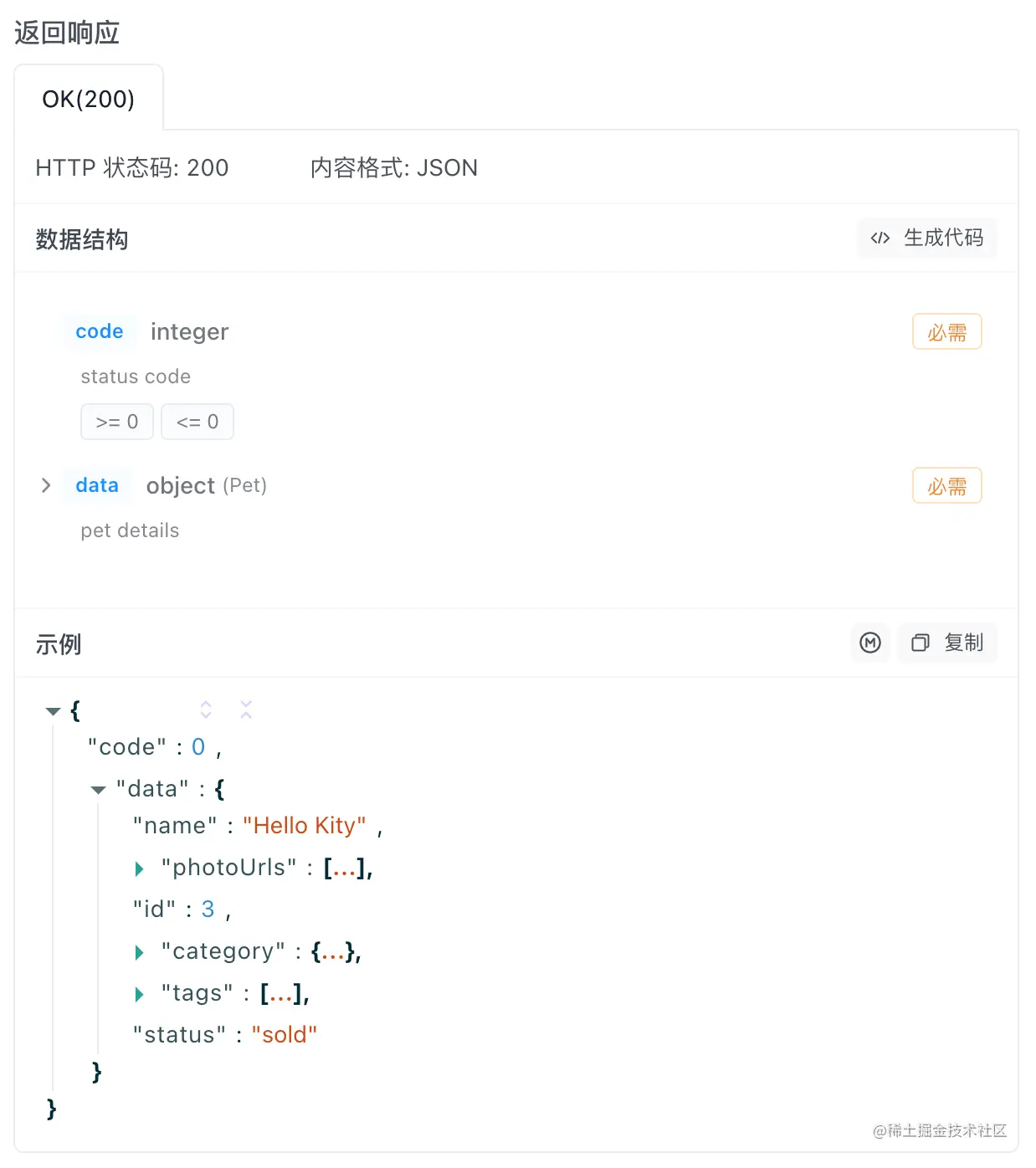Screen dimensions: 1036x1168
Task: Select the OK(200) response tab
Action: point(89,99)
